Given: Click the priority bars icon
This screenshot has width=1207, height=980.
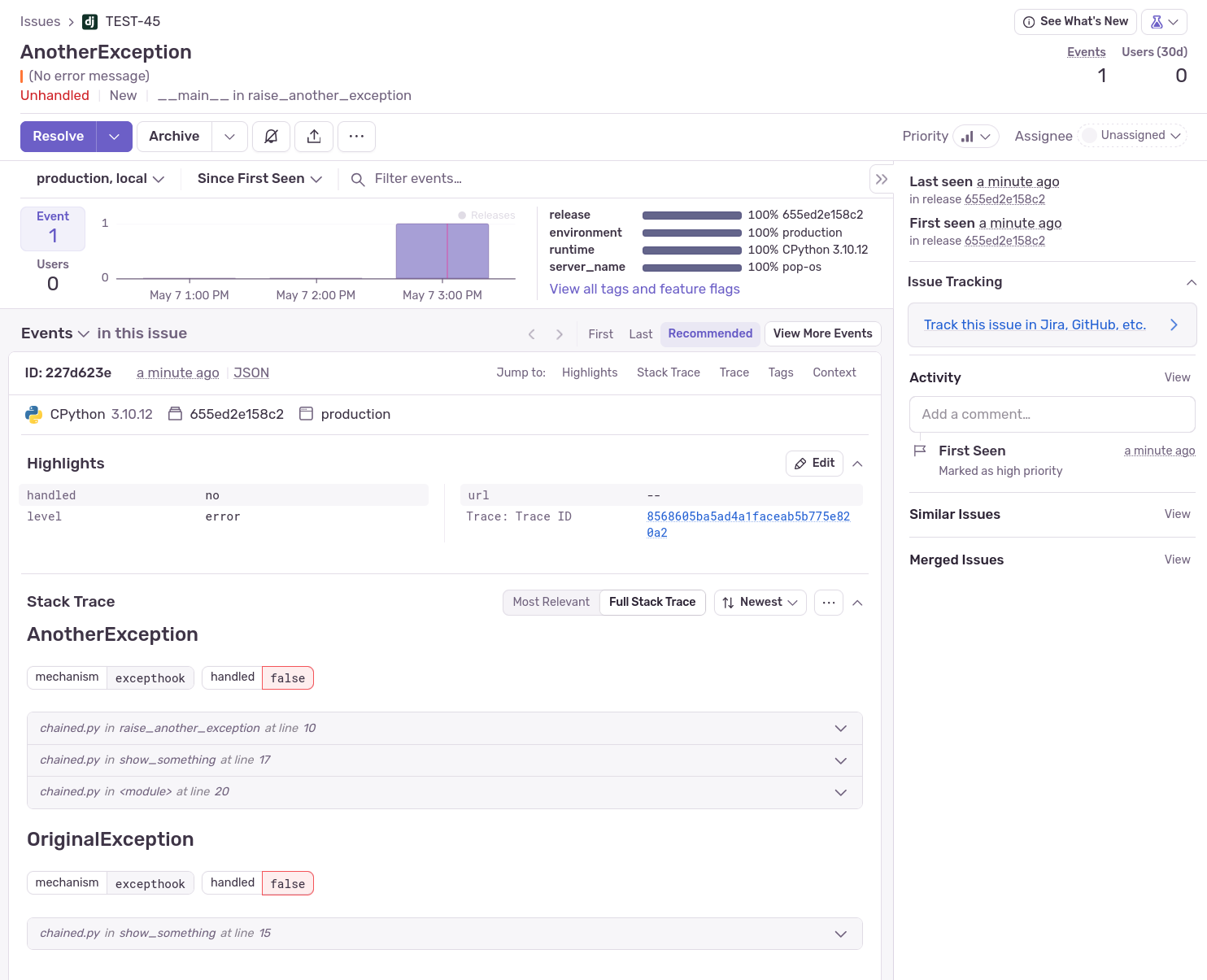Looking at the screenshot, I should tap(967, 137).
